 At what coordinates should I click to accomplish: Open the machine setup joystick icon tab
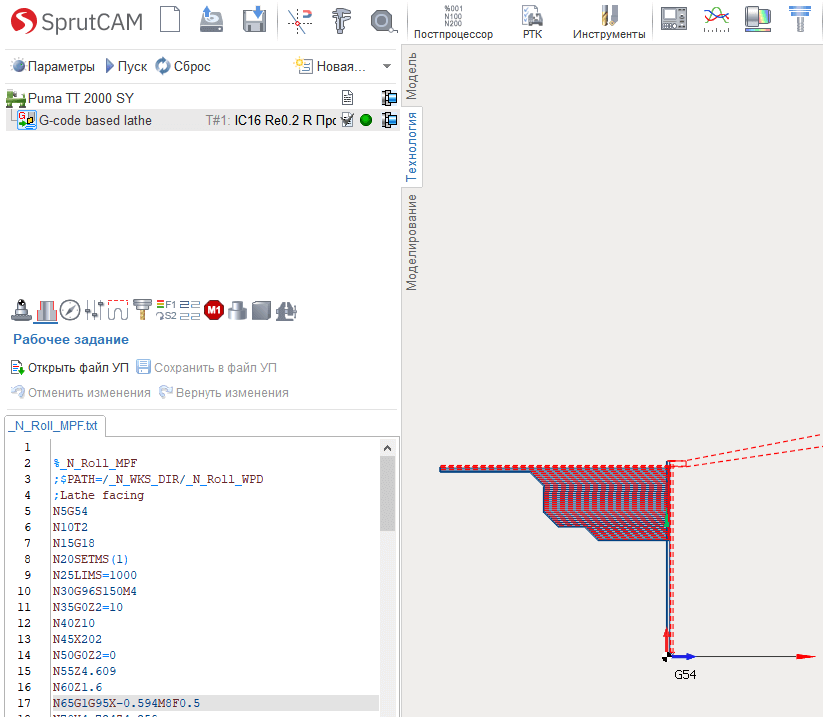[22, 310]
